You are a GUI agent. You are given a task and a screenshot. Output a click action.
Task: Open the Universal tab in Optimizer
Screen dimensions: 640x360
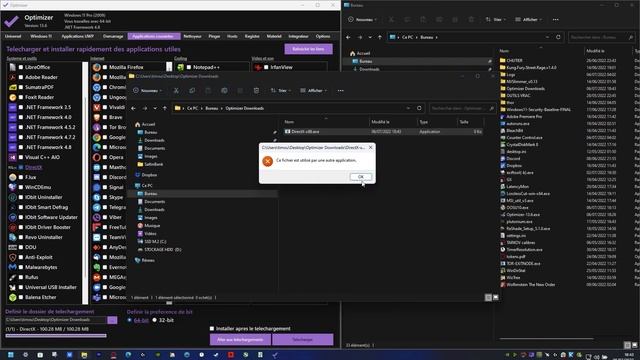13,36
